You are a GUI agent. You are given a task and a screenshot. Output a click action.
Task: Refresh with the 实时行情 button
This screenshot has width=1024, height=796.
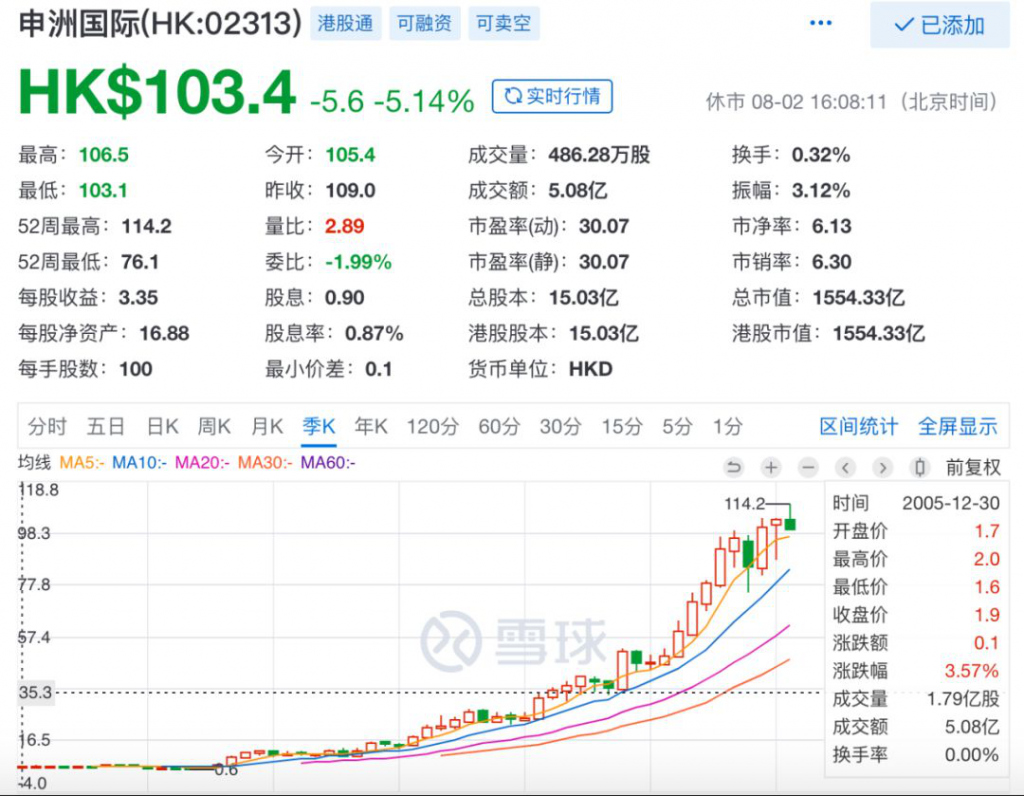(x=552, y=97)
